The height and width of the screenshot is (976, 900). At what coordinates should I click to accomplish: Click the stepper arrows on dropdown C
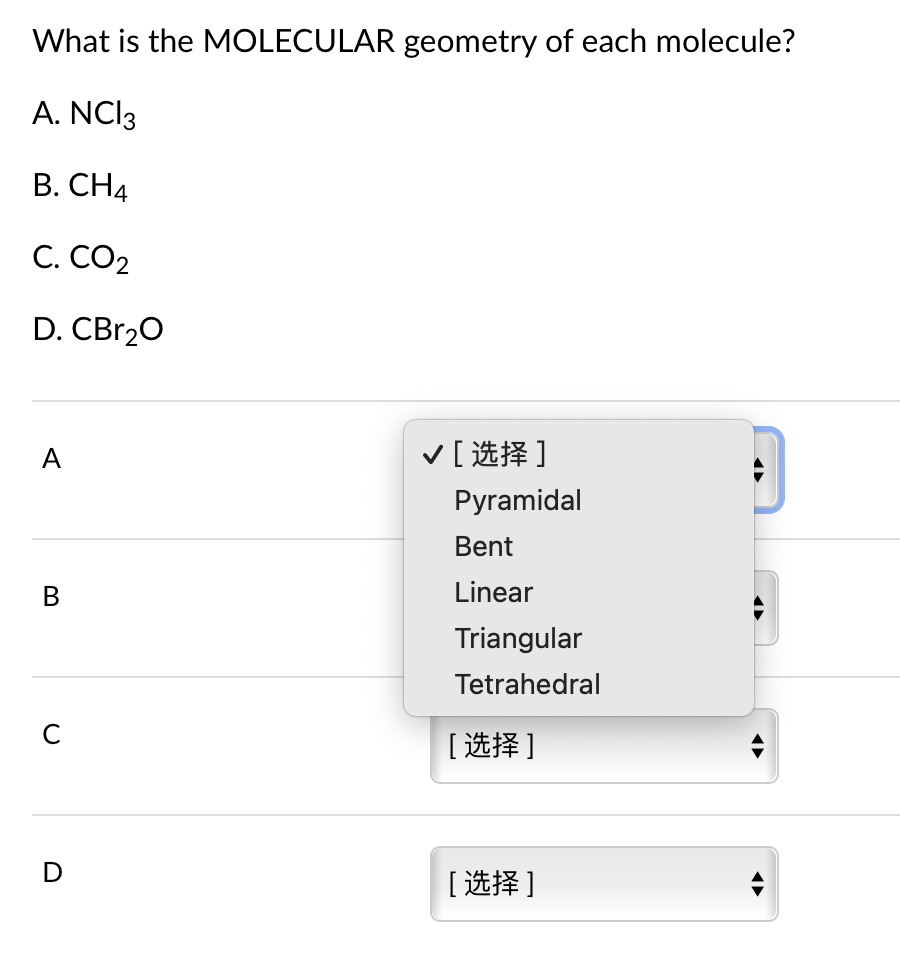click(x=758, y=745)
